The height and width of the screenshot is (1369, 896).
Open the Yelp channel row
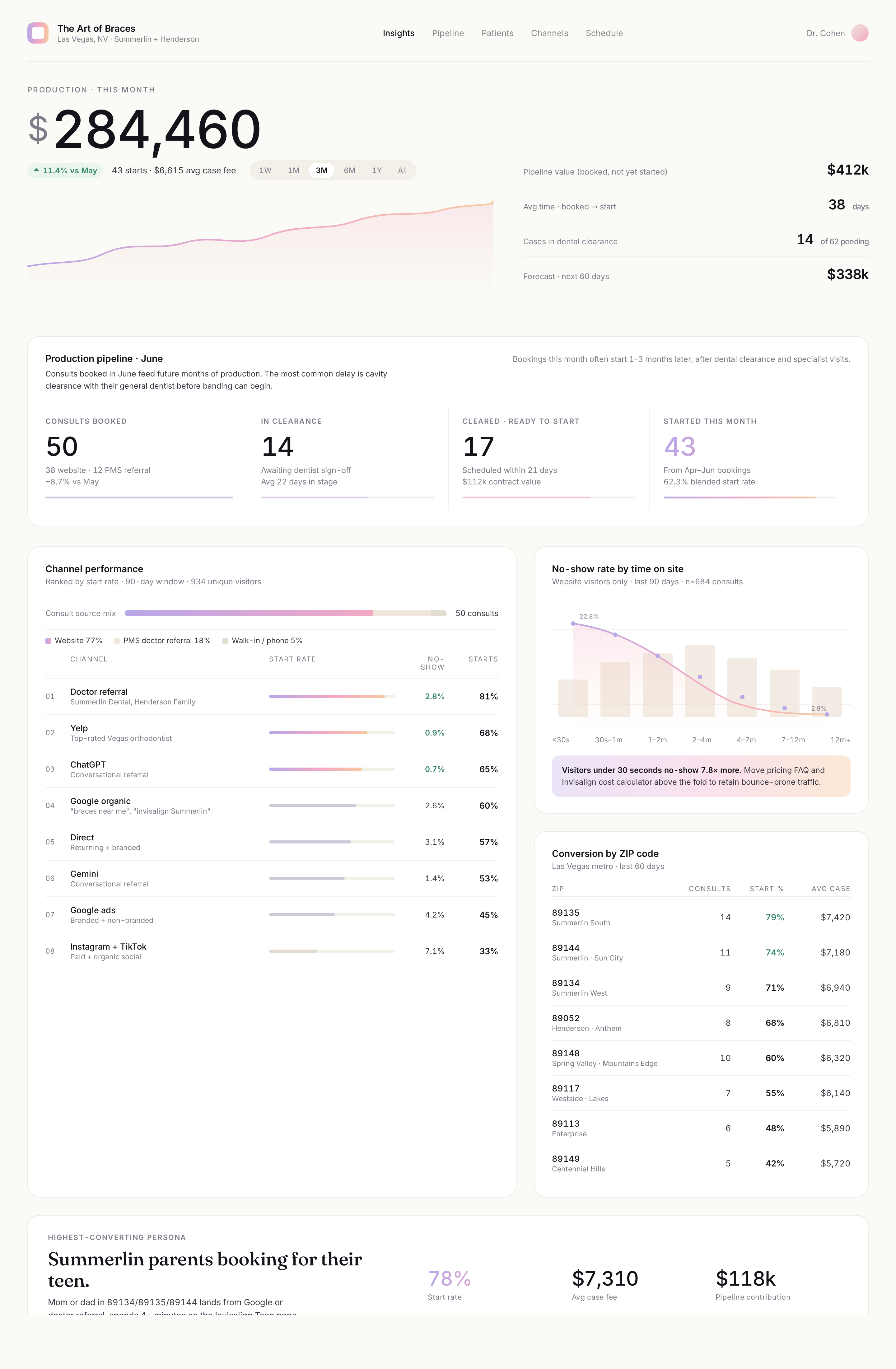click(272, 733)
